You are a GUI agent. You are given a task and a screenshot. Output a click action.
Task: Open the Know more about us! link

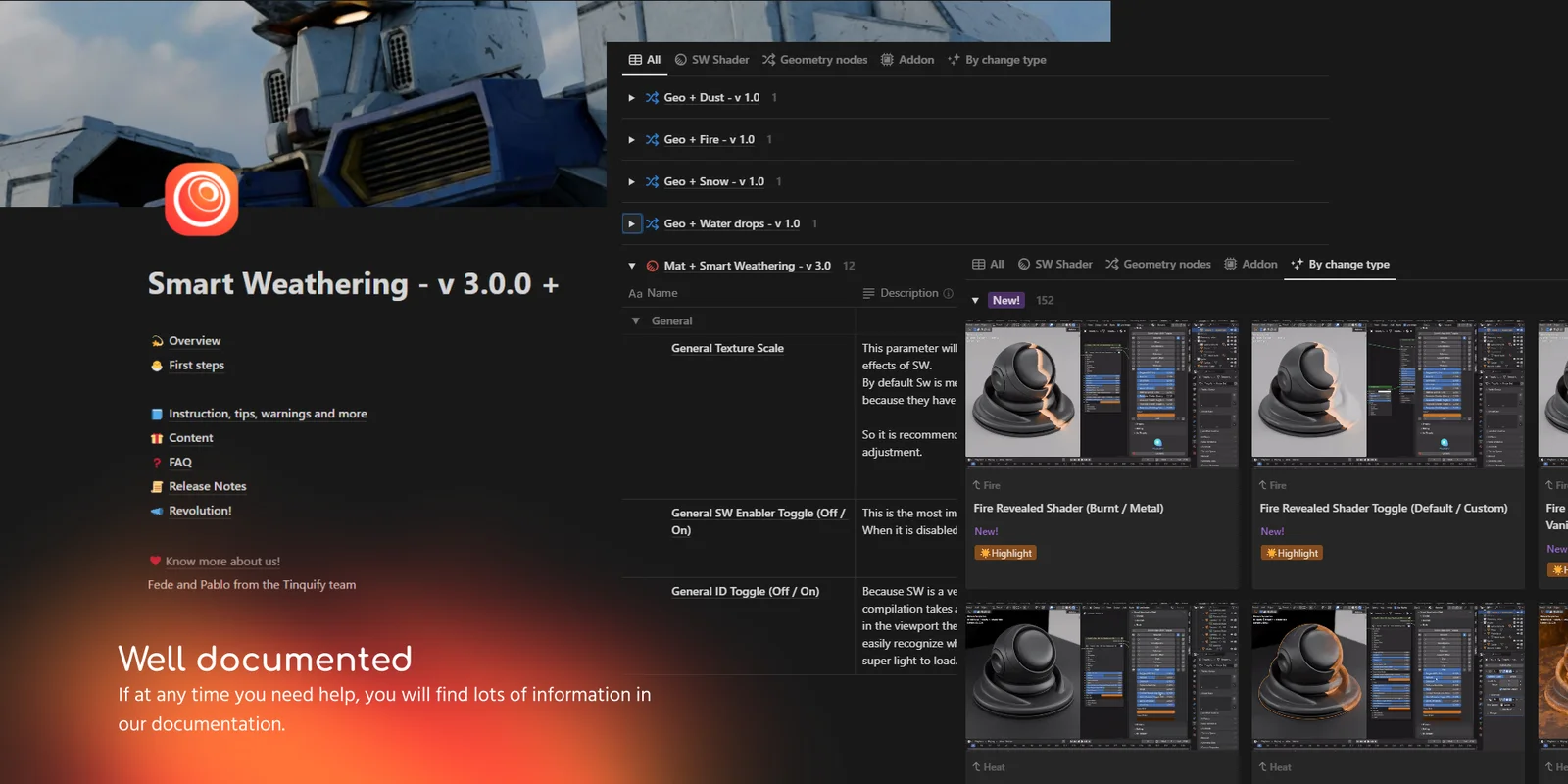pos(222,562)
